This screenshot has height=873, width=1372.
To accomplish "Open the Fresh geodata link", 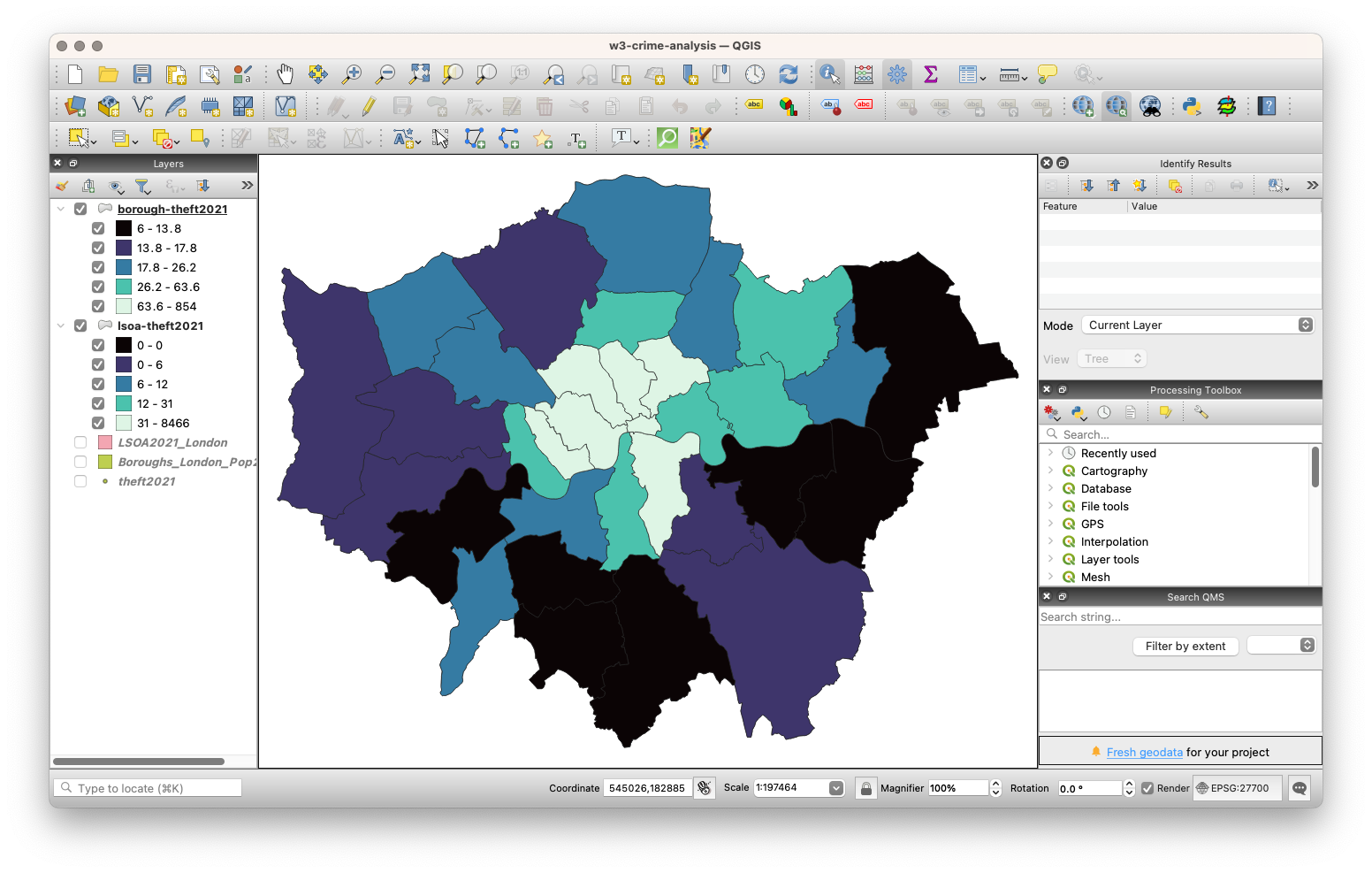I will tap(1144, 752).
